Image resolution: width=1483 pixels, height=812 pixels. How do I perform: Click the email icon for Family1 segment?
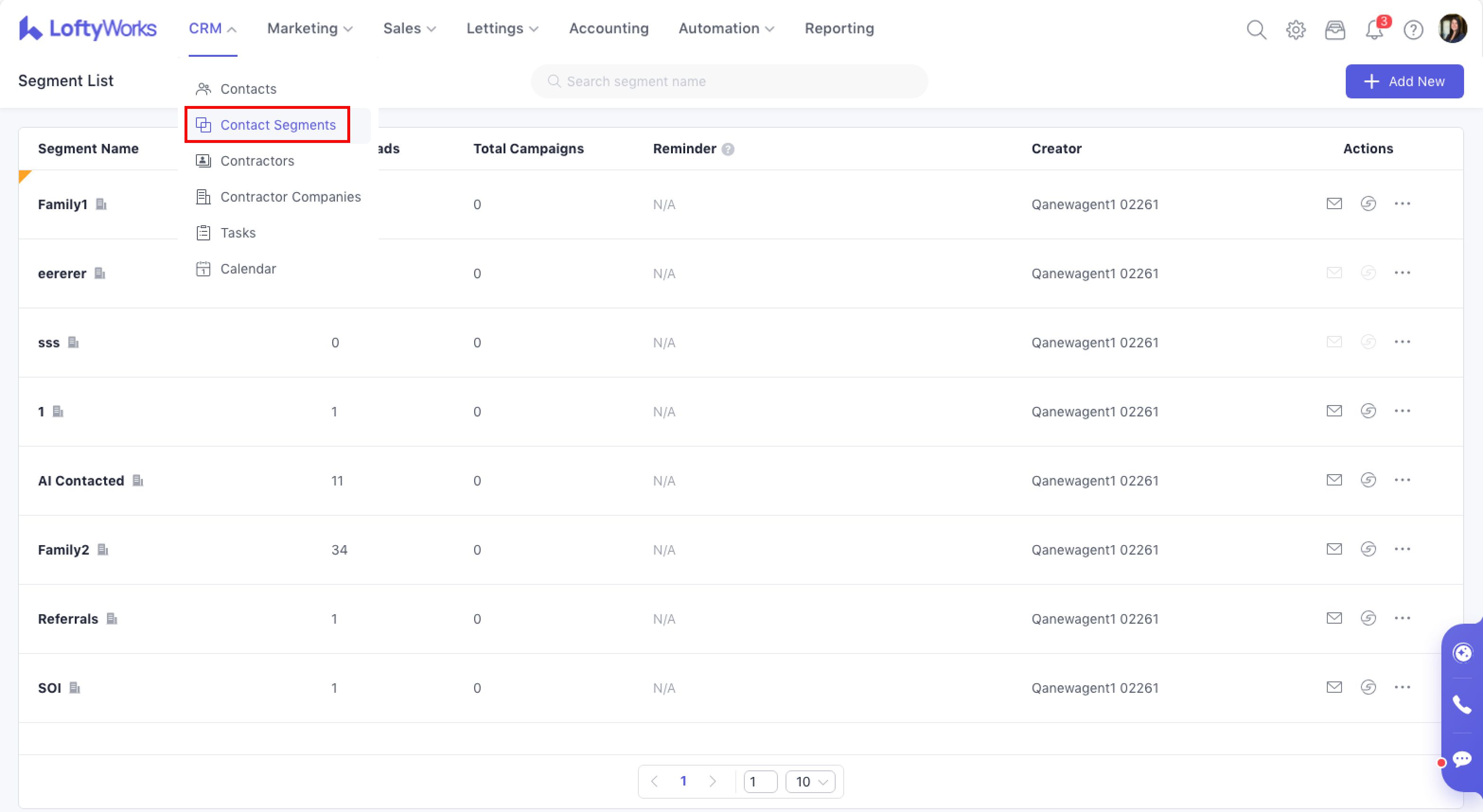pyautogui.click(x=1334, y=204)
